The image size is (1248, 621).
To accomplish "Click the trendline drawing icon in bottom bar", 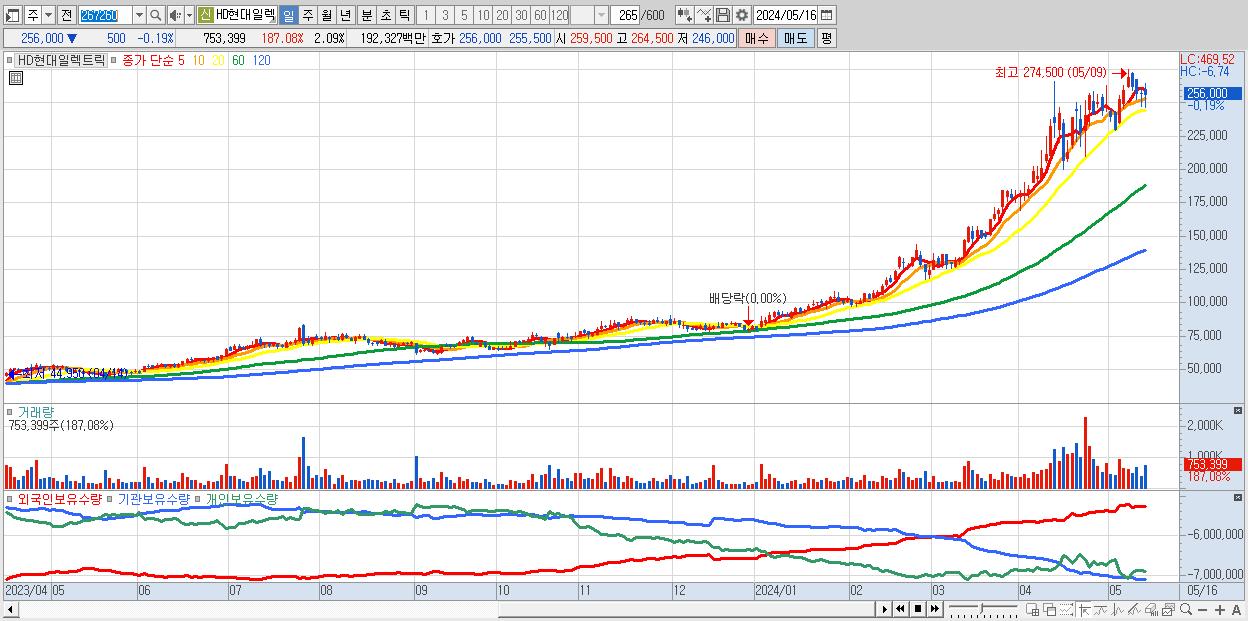I will tap(1134, 609).
